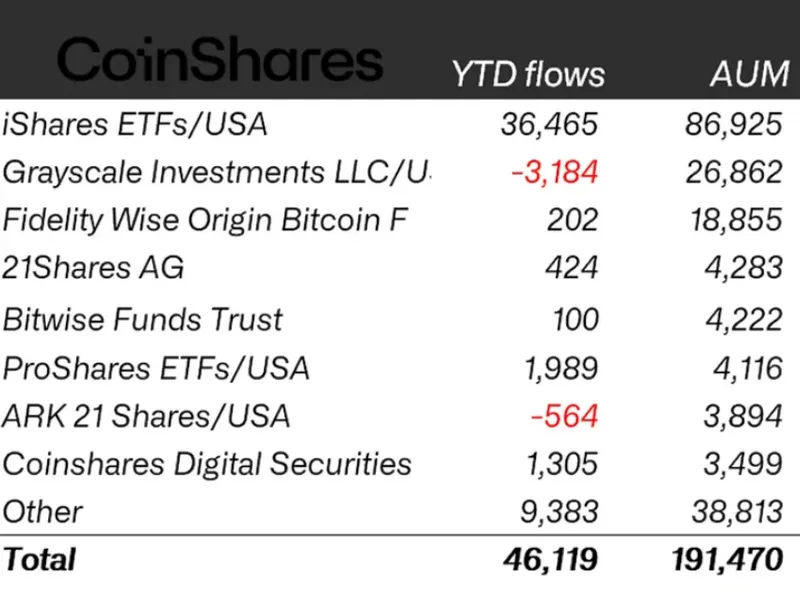Screen dimensions: 800x596
Task: Choose the Bitwise Funds Trust row label
Action: point(143,320)
